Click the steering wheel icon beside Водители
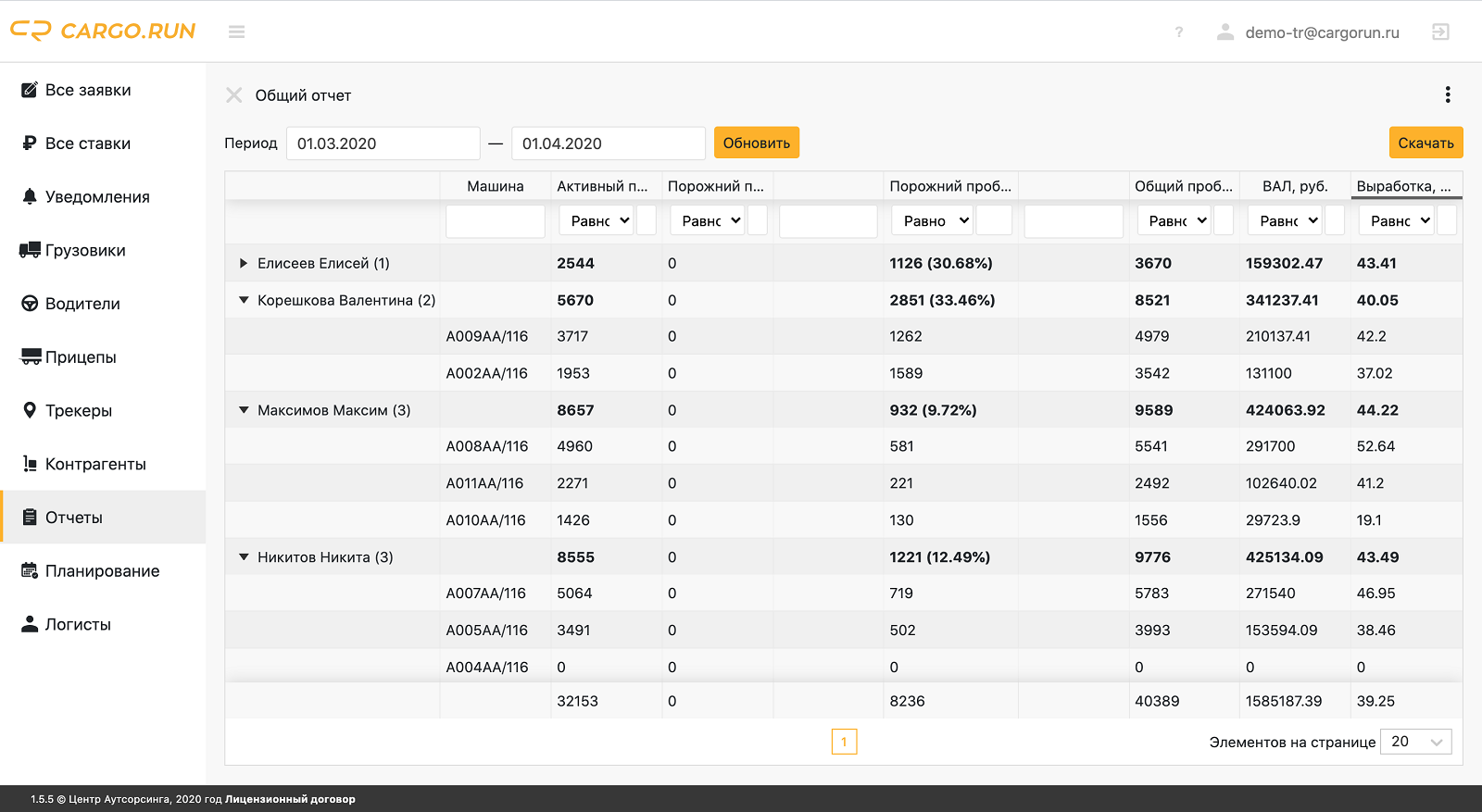1482x812 pixels. point(30,304)
